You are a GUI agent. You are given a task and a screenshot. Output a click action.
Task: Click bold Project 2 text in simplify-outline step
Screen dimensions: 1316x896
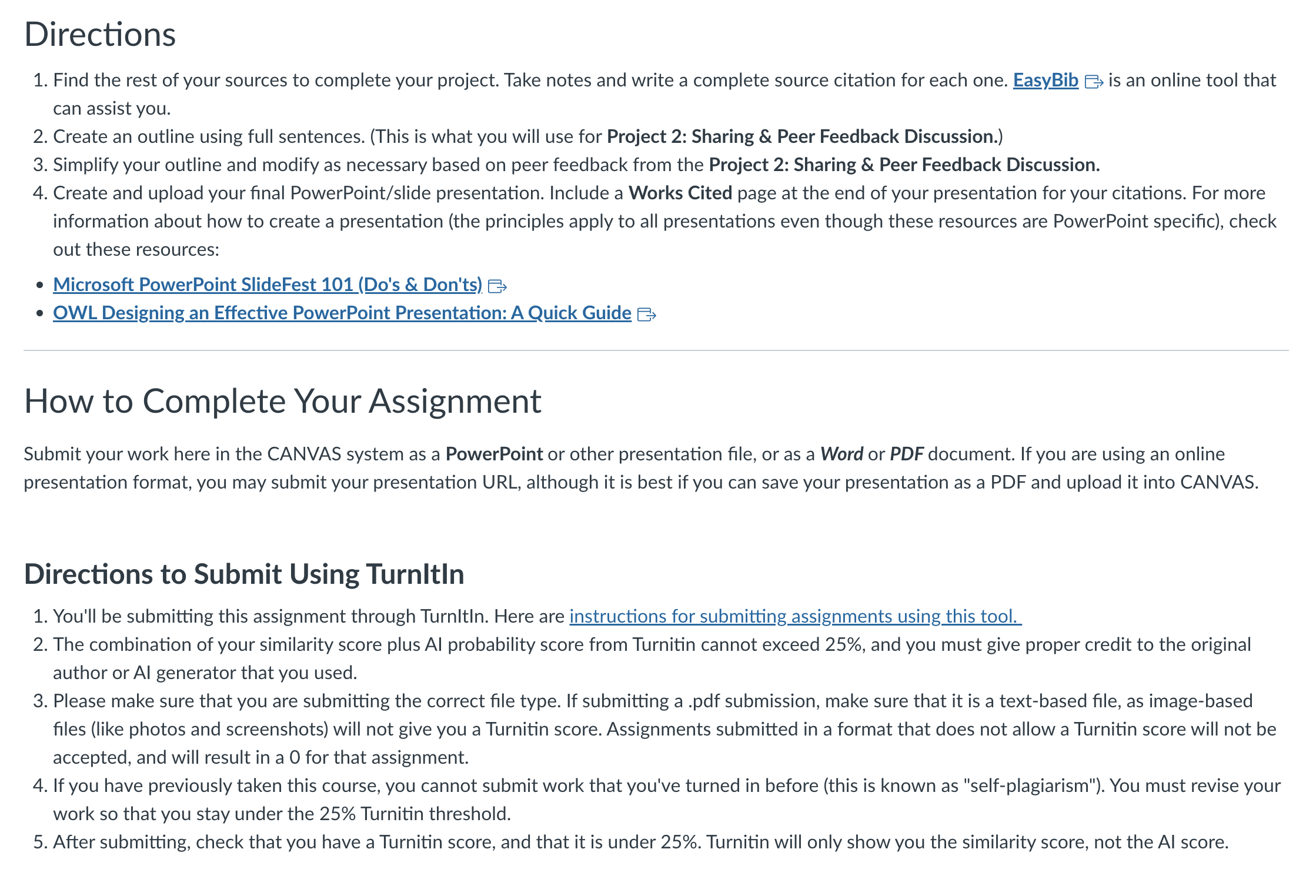(x=904, y=165)
